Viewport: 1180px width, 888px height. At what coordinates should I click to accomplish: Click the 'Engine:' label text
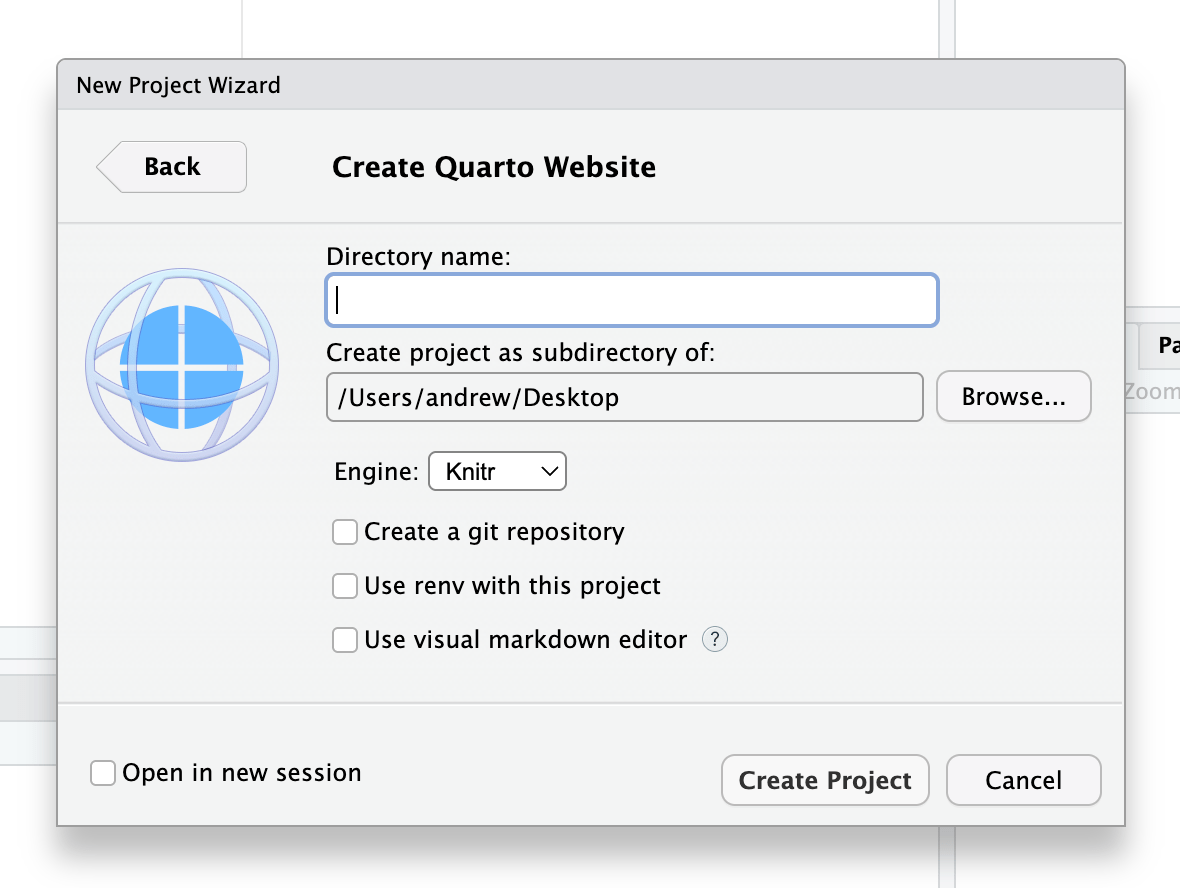pyautogui.click(x=376, y=472)
